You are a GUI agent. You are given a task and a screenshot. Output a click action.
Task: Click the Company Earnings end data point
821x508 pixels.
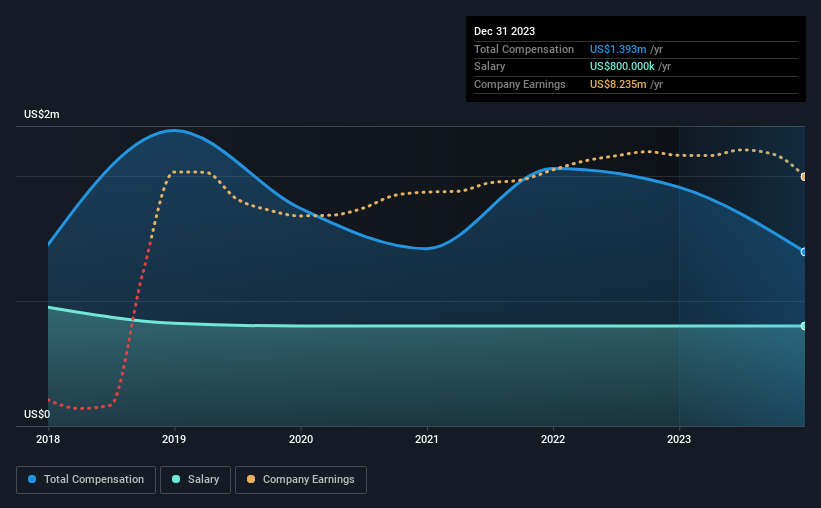pos(804,177)
